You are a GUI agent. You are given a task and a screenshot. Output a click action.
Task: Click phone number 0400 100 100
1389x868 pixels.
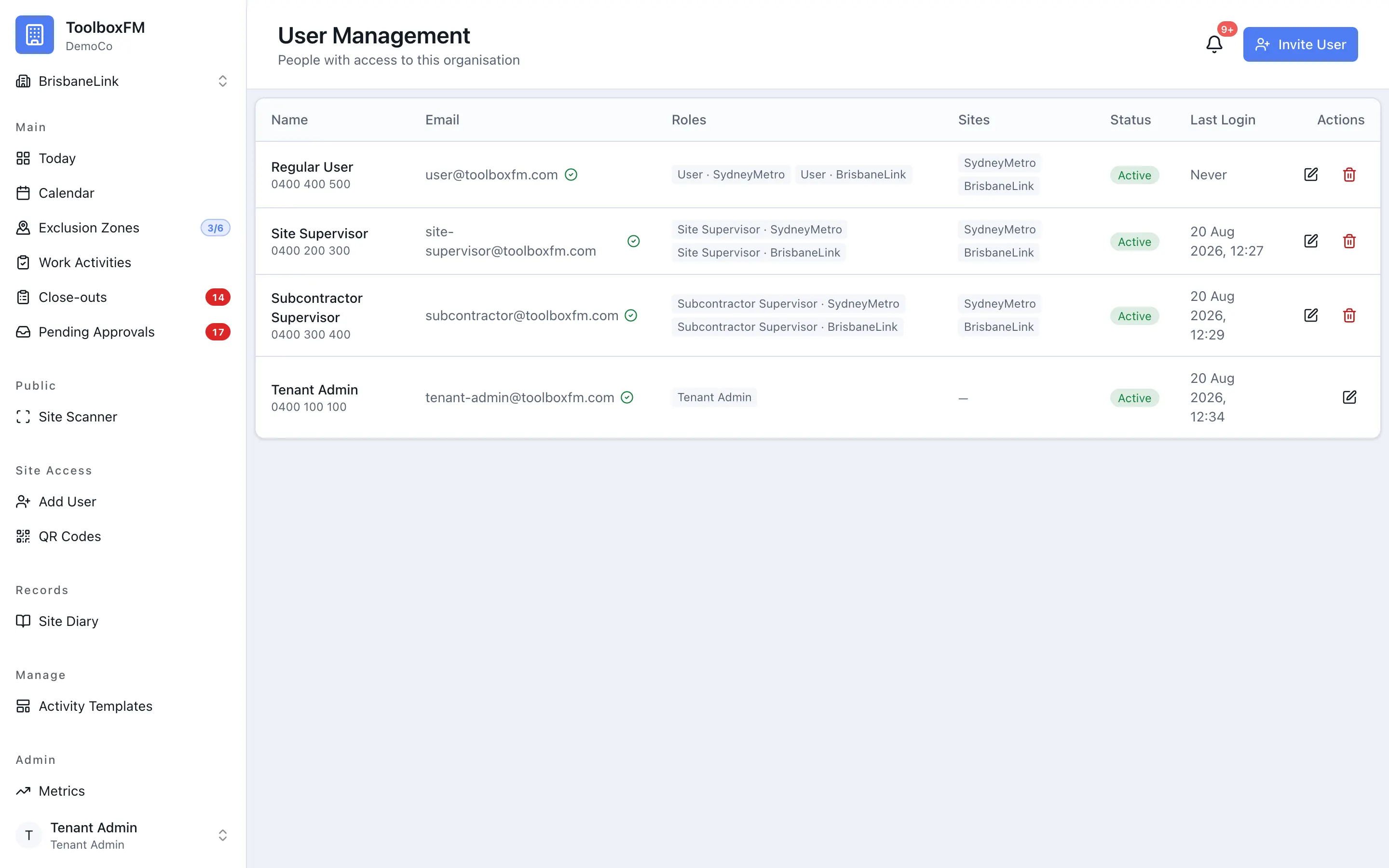(x=309, y=407)
